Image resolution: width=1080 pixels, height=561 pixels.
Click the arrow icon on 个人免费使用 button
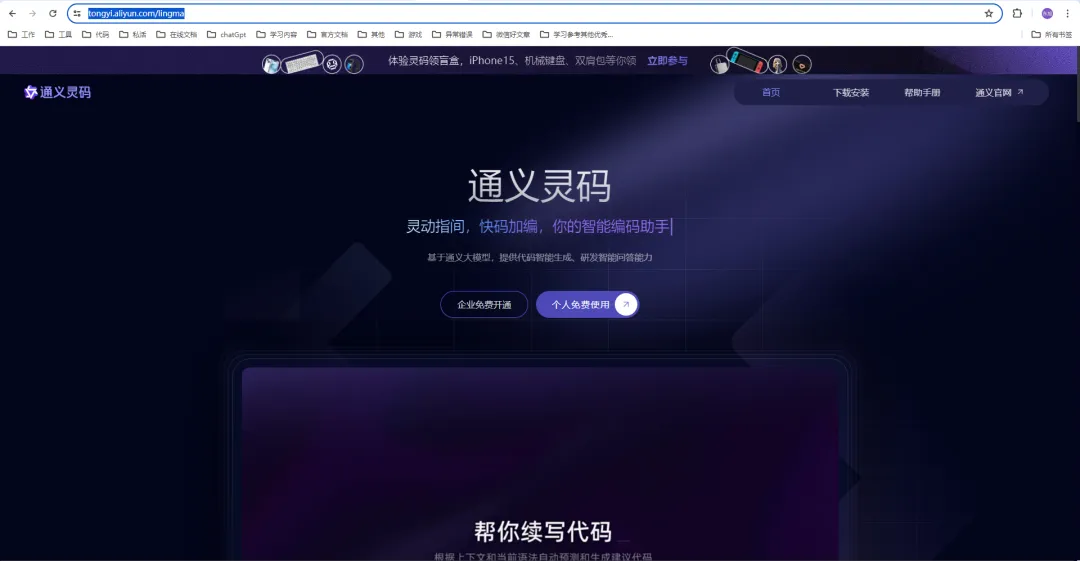point(625,304)
